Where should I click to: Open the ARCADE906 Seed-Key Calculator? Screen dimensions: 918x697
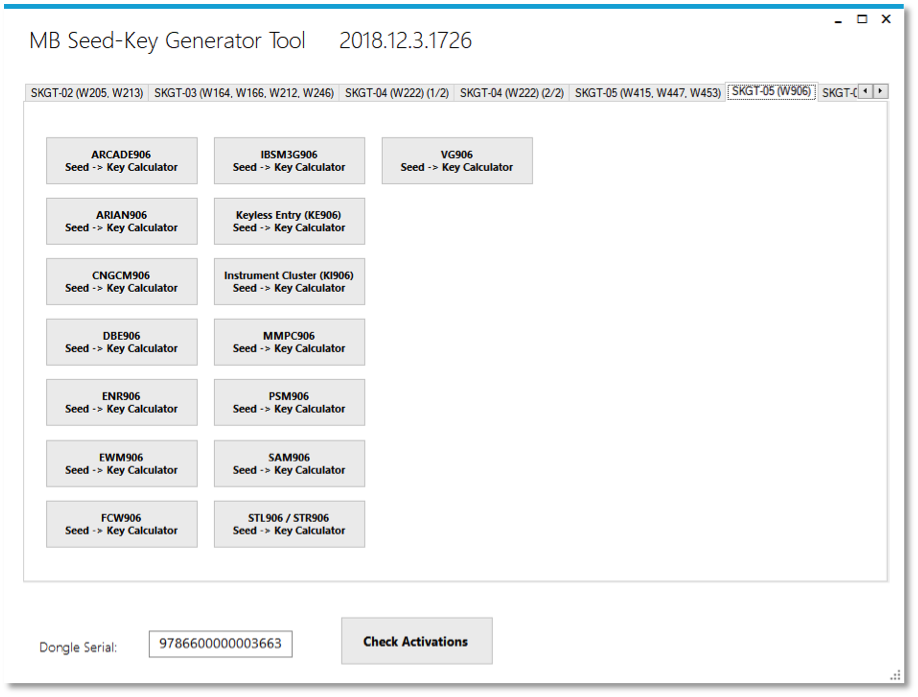tap(122, 161)
